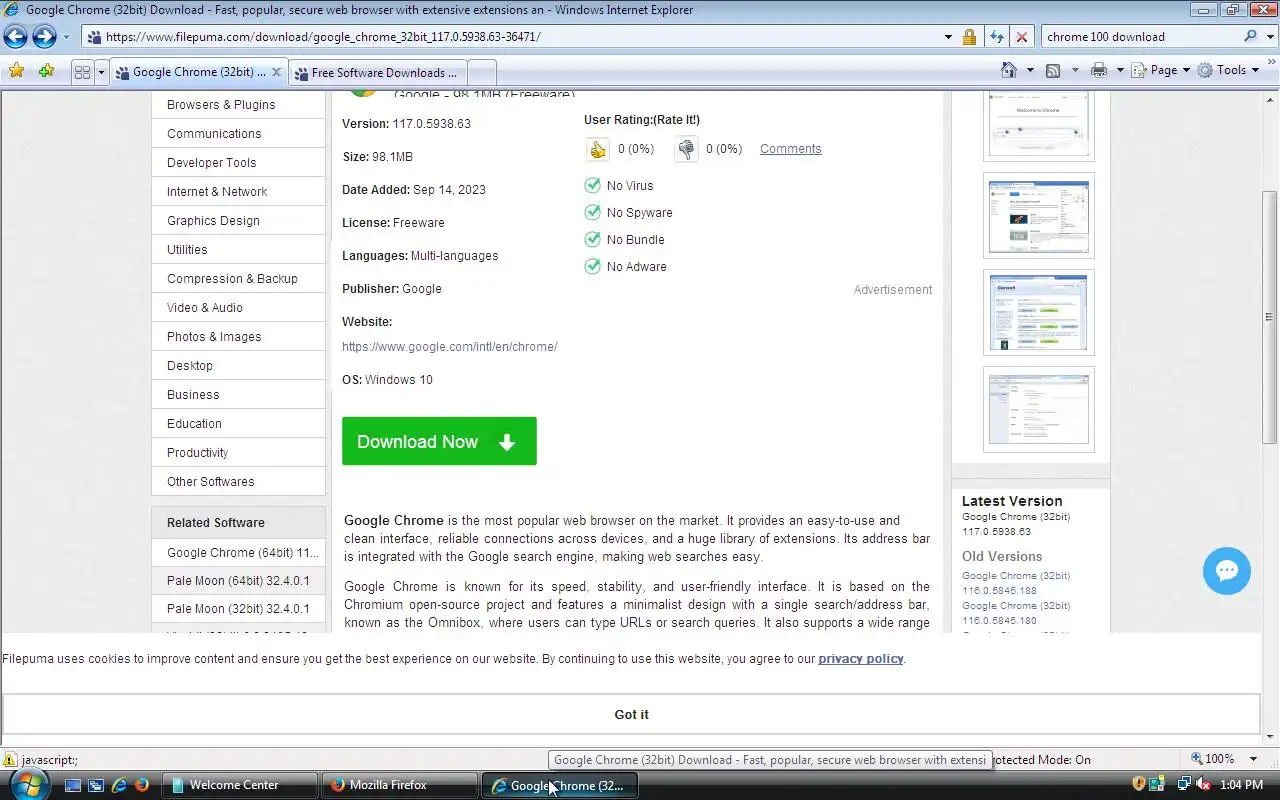Open the Page menu dropdown
This screenshot has width=1280, height=800.
point(1160,70)
